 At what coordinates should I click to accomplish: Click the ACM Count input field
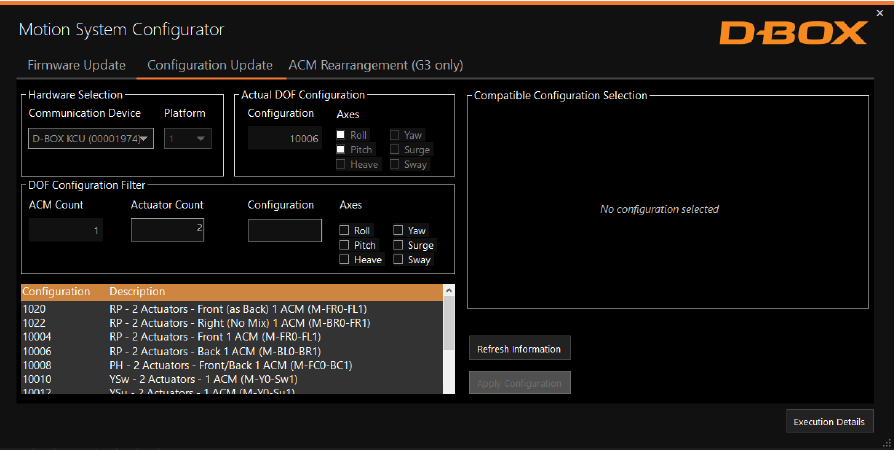click(x=66, y=230)
